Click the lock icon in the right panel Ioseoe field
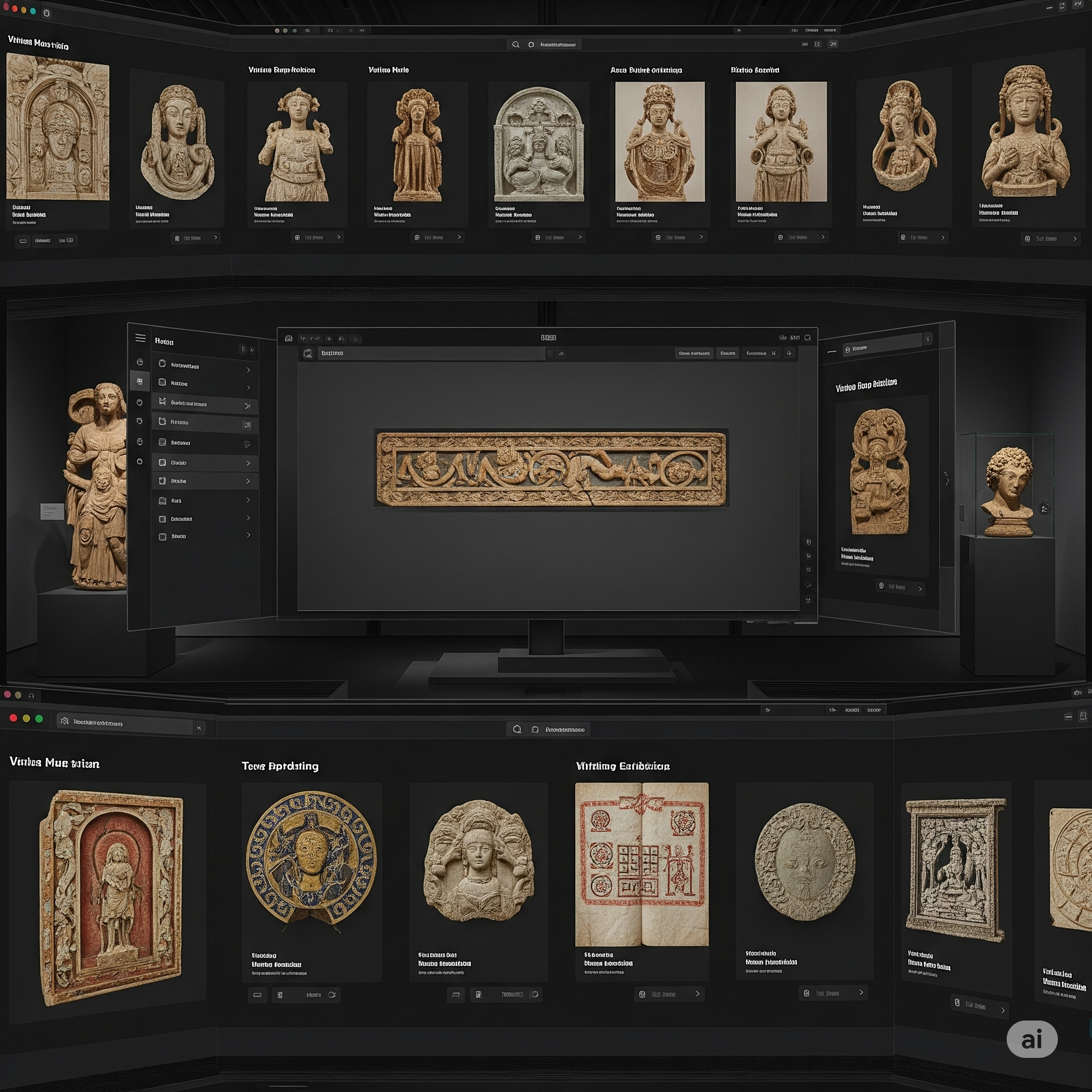 click(x=847, y=350)
